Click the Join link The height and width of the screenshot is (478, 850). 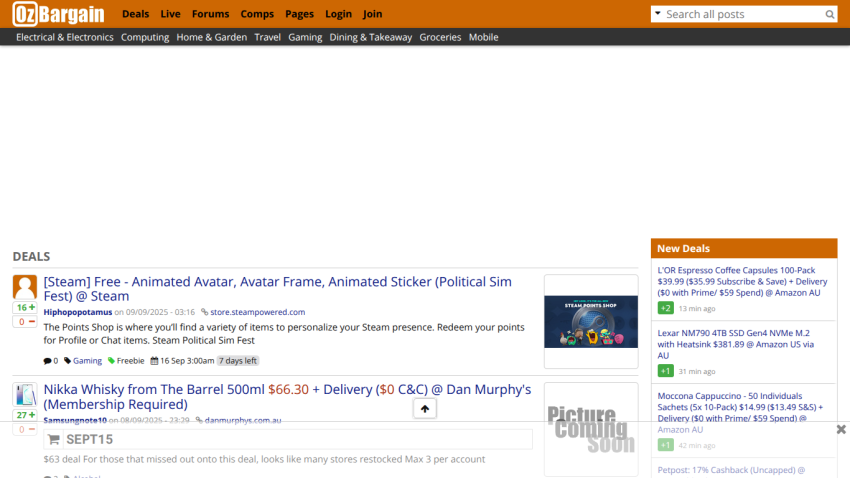(372, 14)
